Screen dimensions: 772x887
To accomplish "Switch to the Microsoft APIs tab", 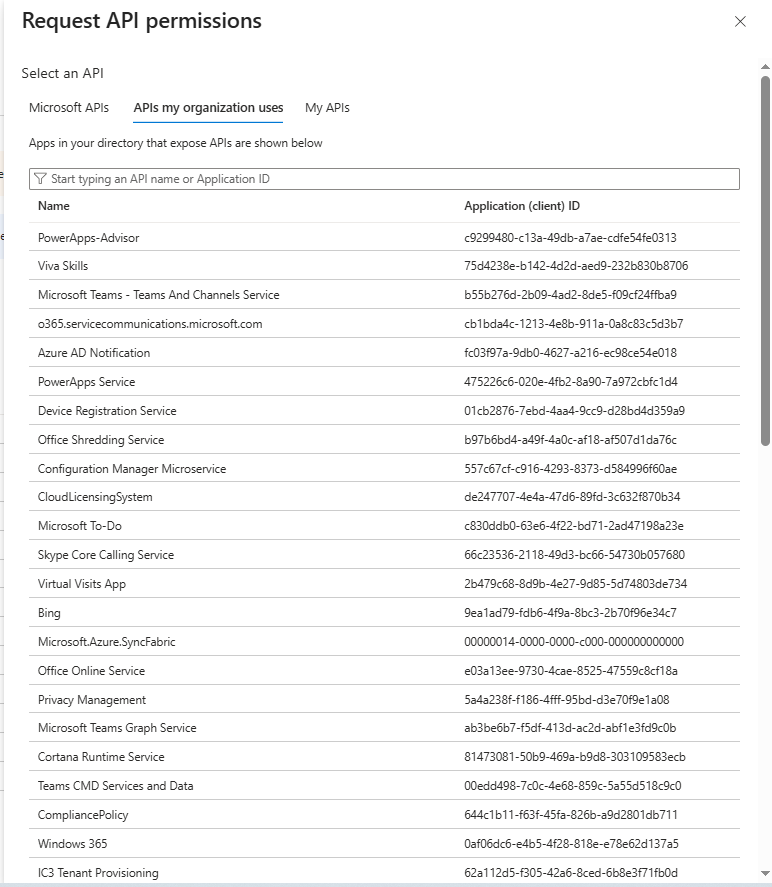I will pyautogui.click(x=69, y=108).
